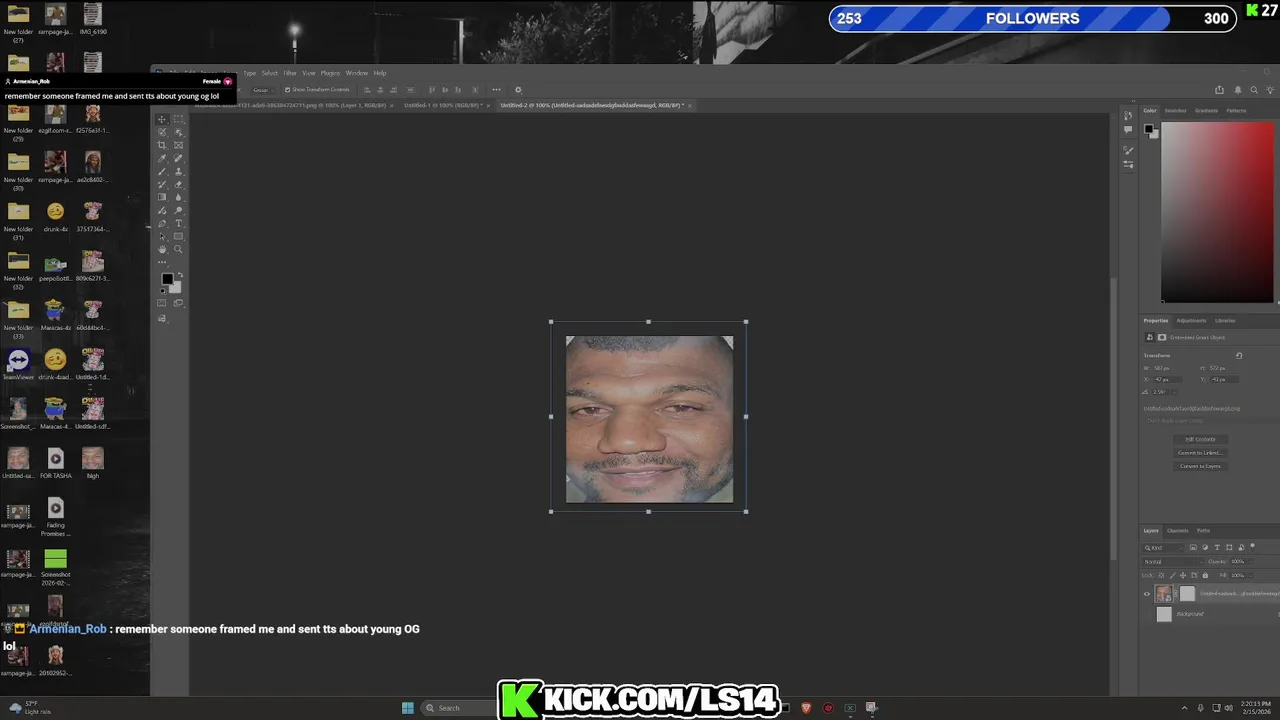This screenshot has height=720, width=1280.
Task: Open the Type menu
Action: 249,73
